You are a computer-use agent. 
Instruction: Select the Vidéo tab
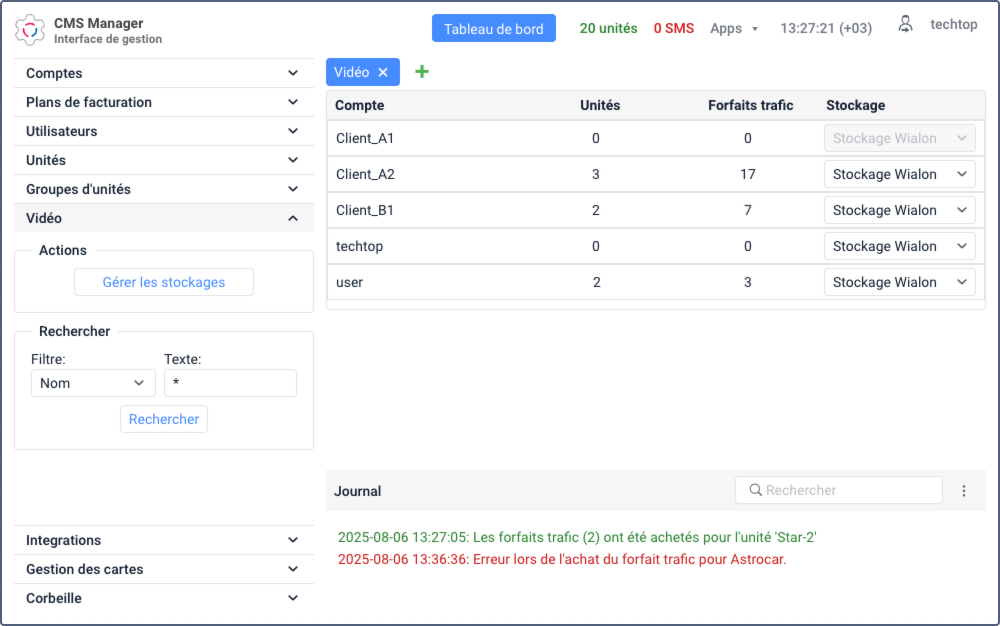point(352,73)
